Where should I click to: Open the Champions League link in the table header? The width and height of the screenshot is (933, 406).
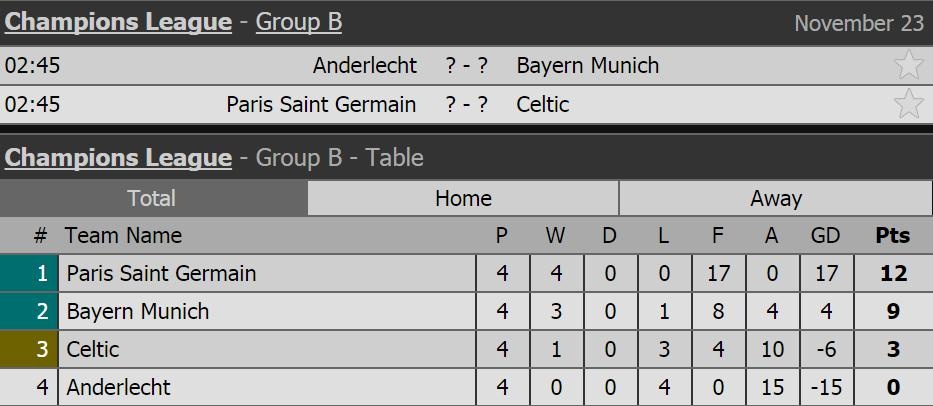pyautogui.click(x=118, y=158)
